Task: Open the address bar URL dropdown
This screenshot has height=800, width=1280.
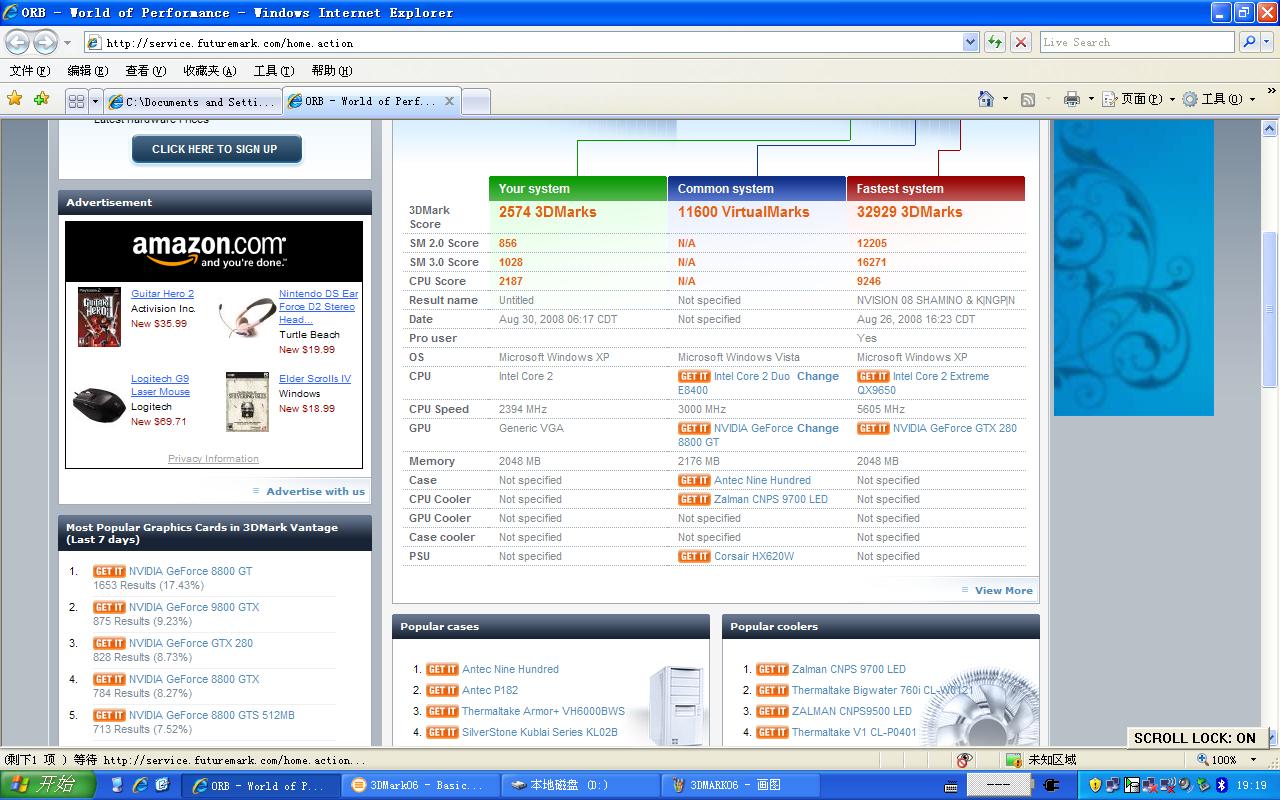Action: 970,42
